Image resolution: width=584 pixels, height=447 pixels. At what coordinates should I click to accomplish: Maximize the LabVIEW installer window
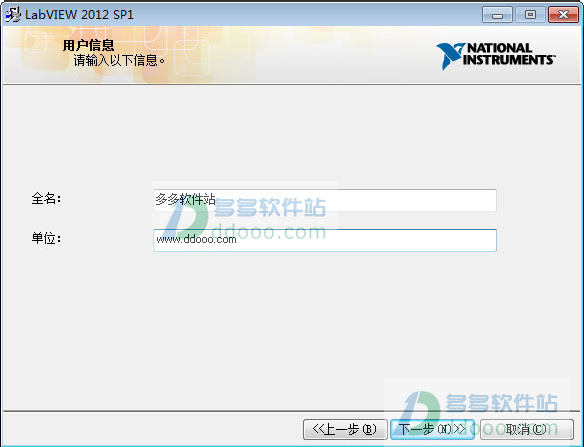[530, 15]
